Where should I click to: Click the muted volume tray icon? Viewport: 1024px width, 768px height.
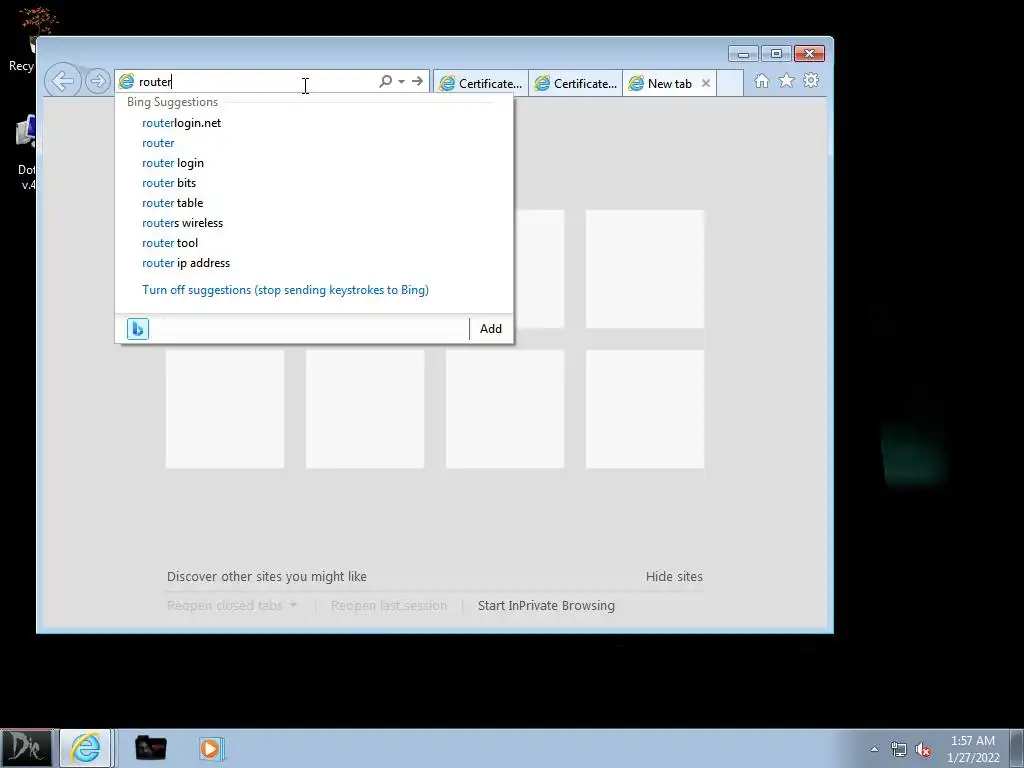[x=923, y=749]
